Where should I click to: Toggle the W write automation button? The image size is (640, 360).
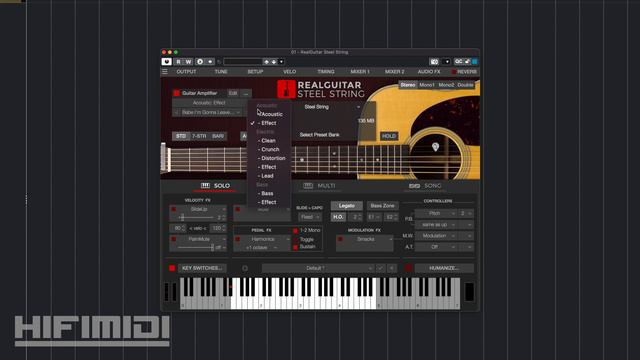click(188, 62)
